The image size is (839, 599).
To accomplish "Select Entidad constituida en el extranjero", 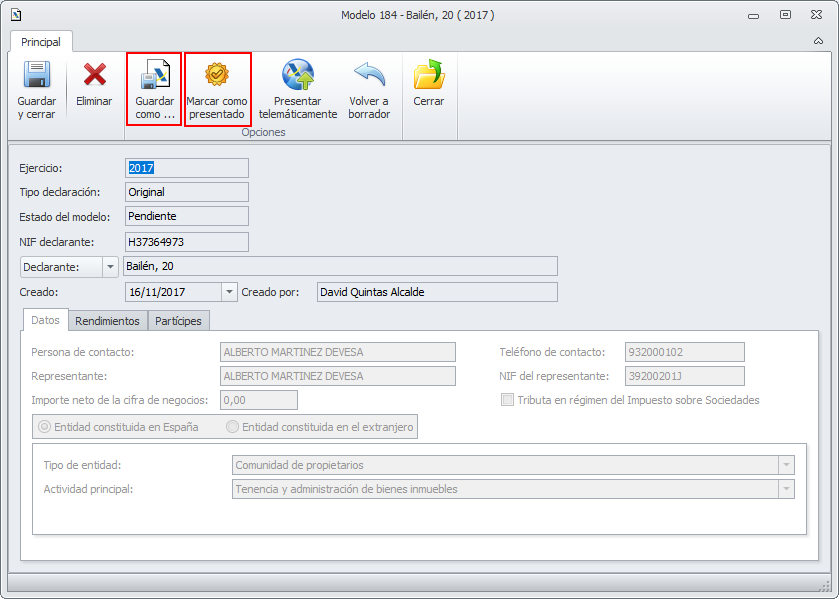I will (232, 427).
